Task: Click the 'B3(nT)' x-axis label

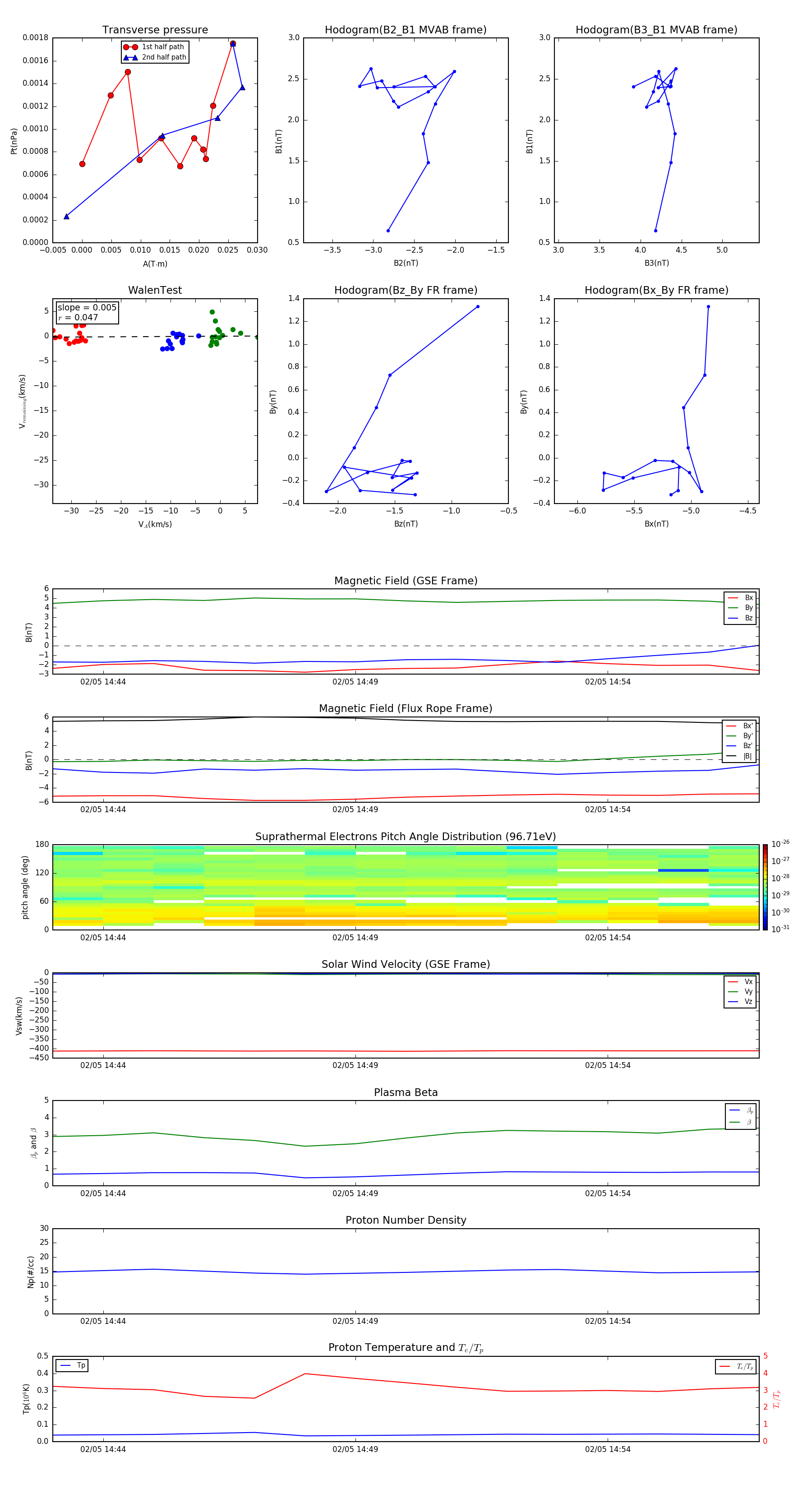Action: [656, 263]
